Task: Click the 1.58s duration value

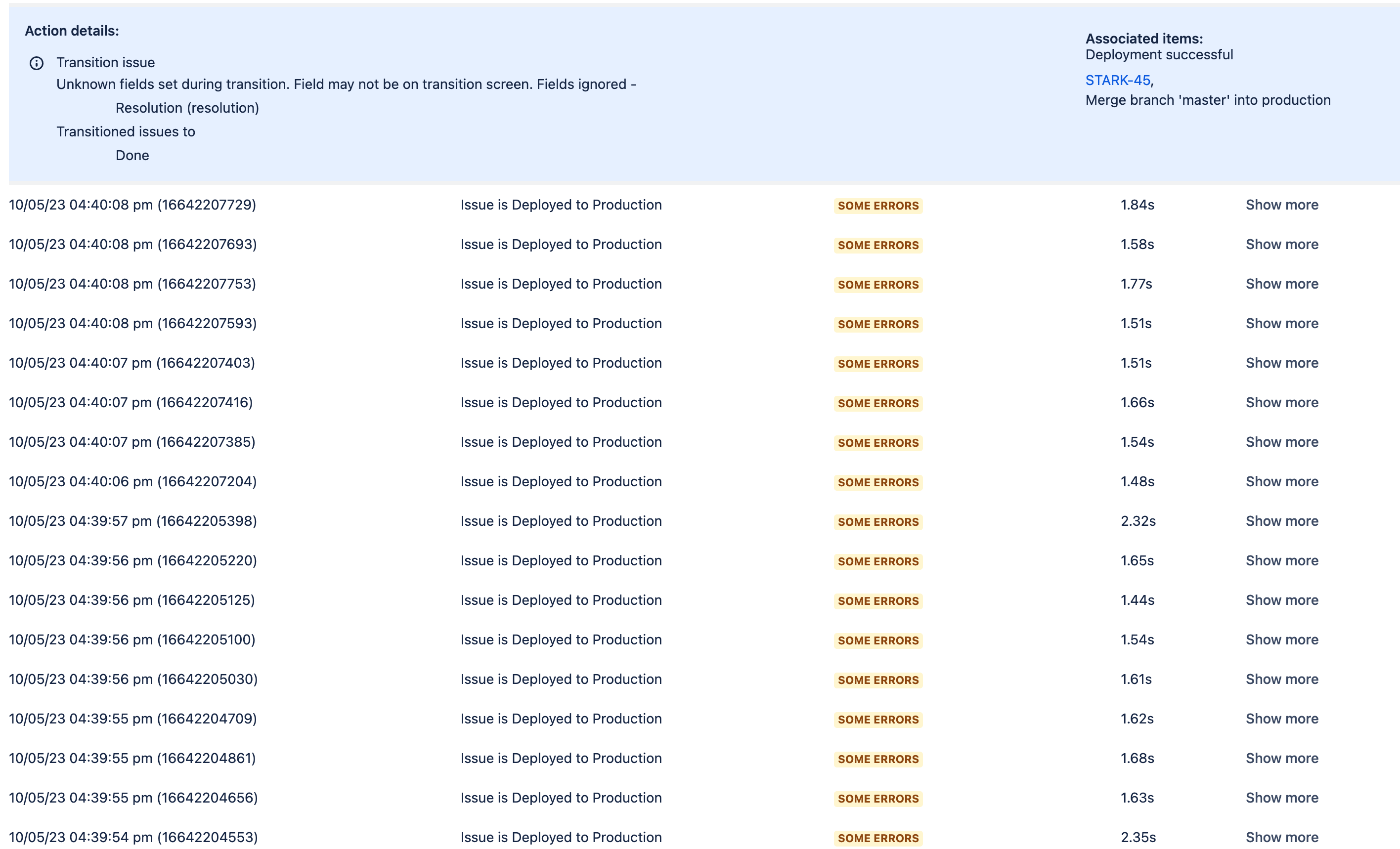Action: tap(1137, 244)
